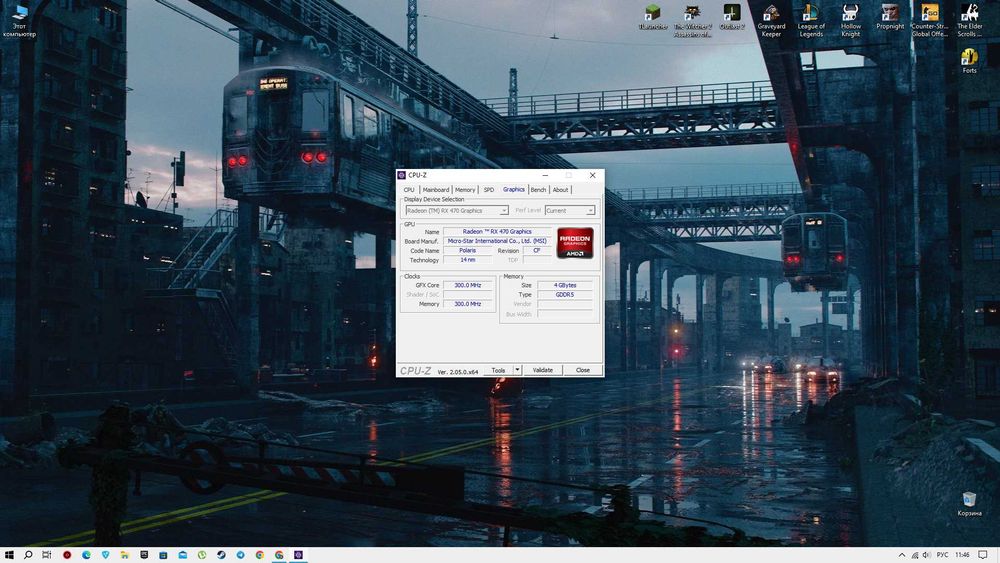Open the Graveyard Keeper desktop shortcut
Viewport: 1000px width, 563px height.
pyautogui.click(x=771, y=20)
